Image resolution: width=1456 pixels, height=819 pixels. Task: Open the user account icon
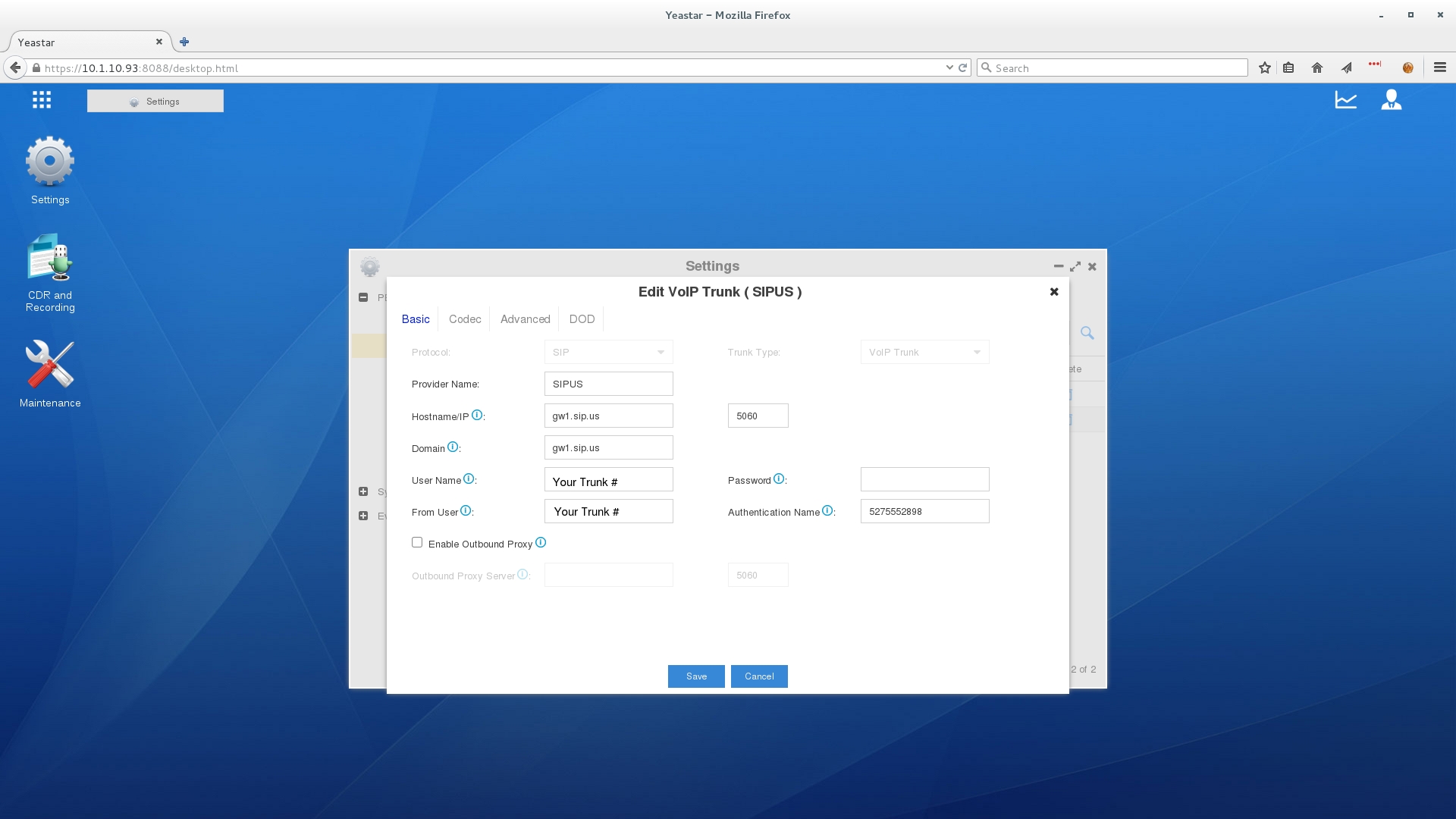point(1392,99)
